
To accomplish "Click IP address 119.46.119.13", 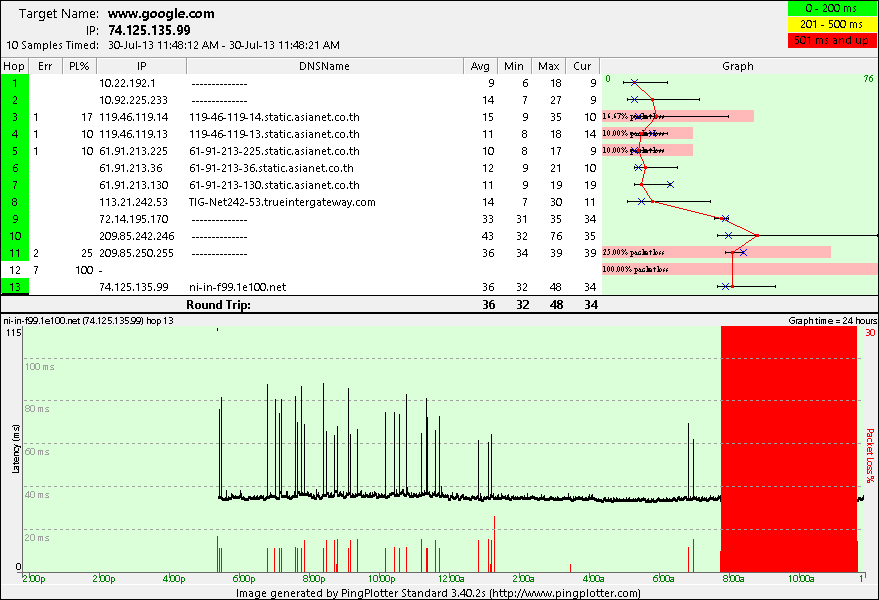I will 133,135.
